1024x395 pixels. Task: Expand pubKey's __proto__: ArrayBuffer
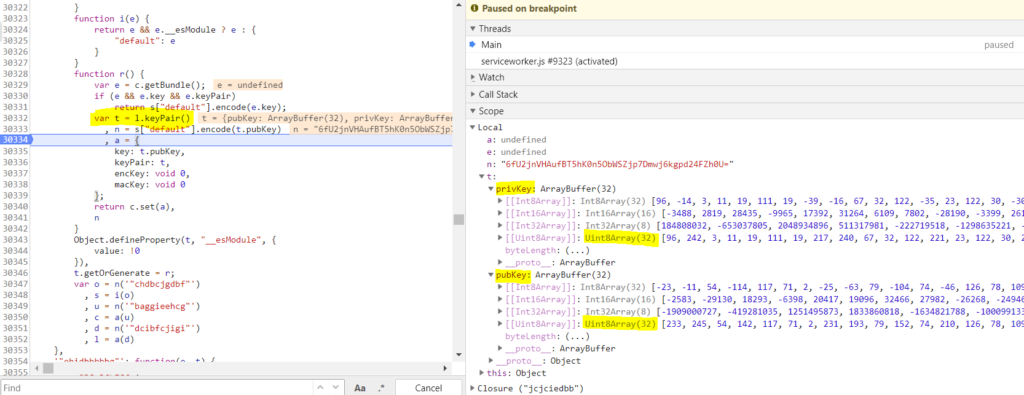click(x=500, y=349)
